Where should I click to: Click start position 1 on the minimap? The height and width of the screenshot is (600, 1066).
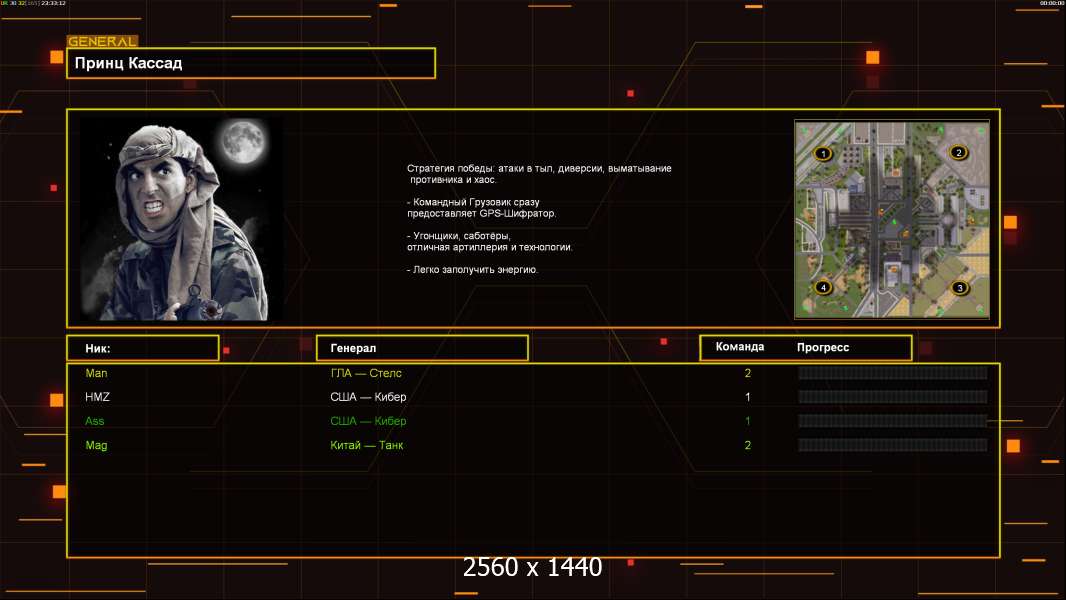pyautogui.click(x=823, y=154)
